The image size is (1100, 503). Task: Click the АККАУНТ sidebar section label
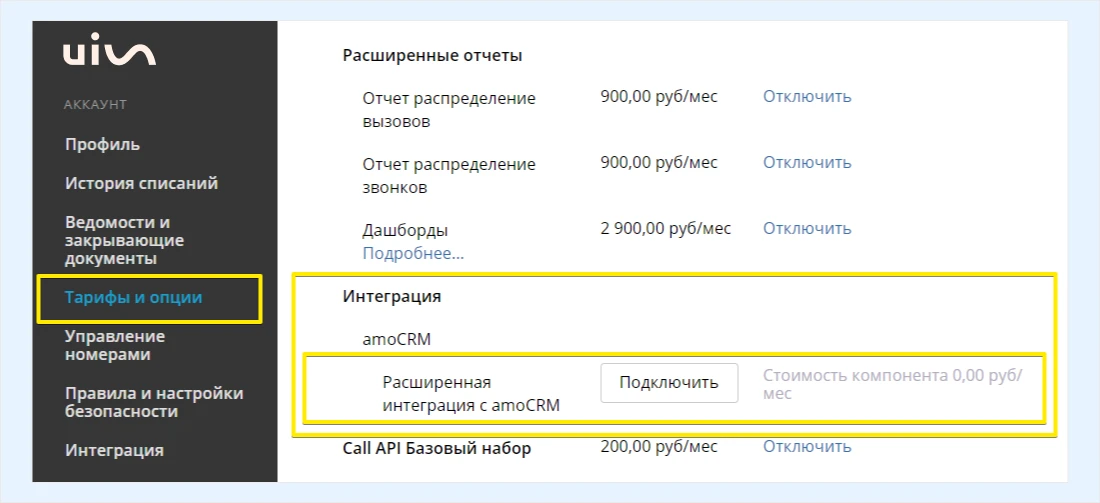(95, 105)
